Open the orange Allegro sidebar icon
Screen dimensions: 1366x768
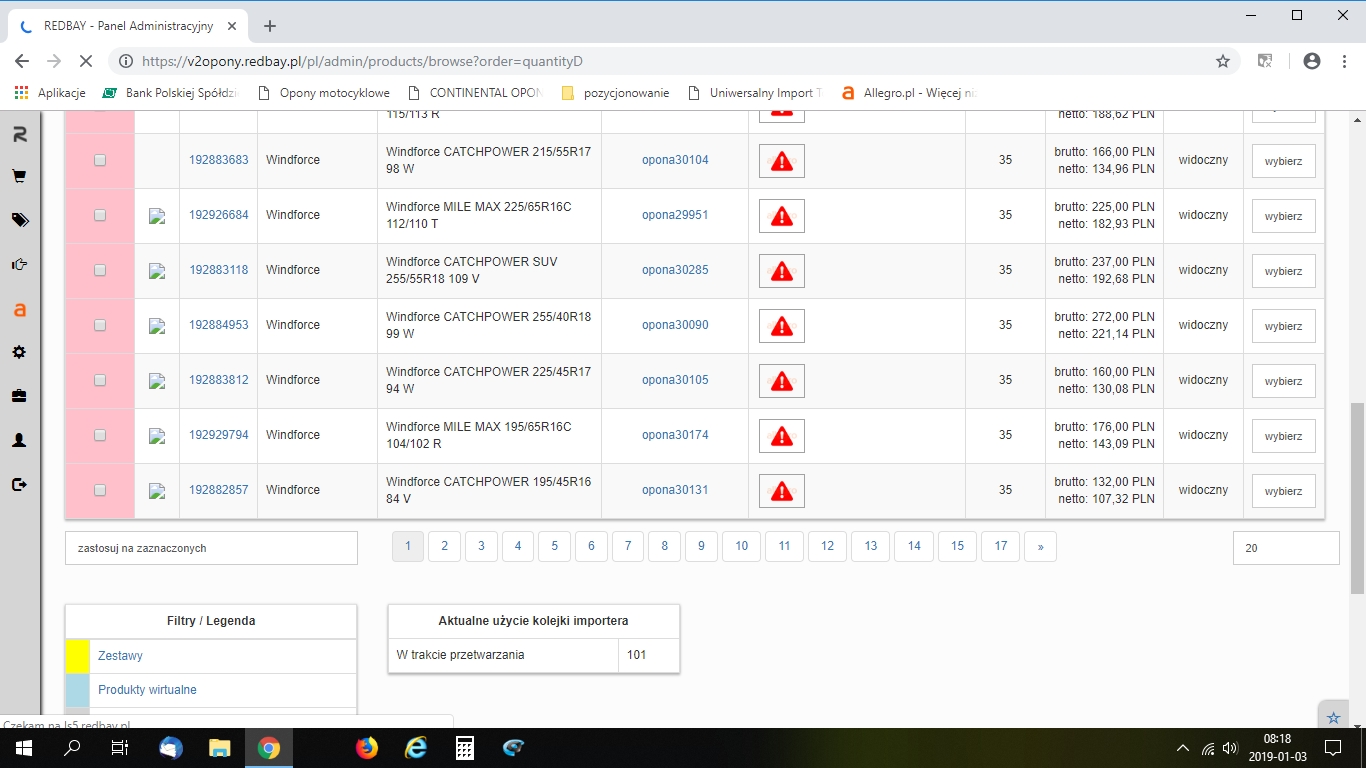19,310
